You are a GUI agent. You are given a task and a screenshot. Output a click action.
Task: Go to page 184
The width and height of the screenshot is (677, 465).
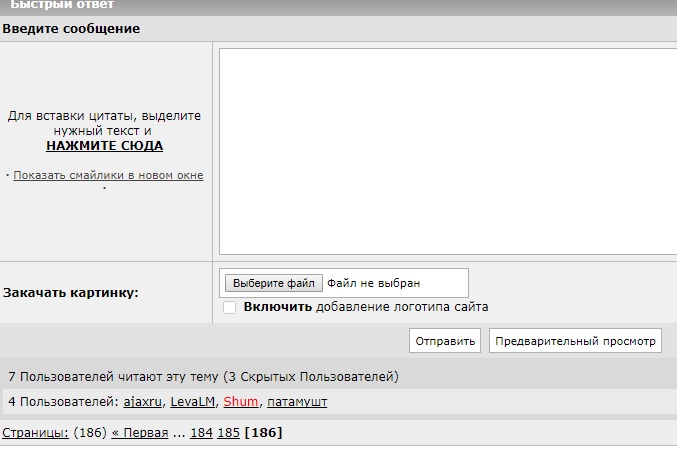pyautogui.click(x=201, y=433)
